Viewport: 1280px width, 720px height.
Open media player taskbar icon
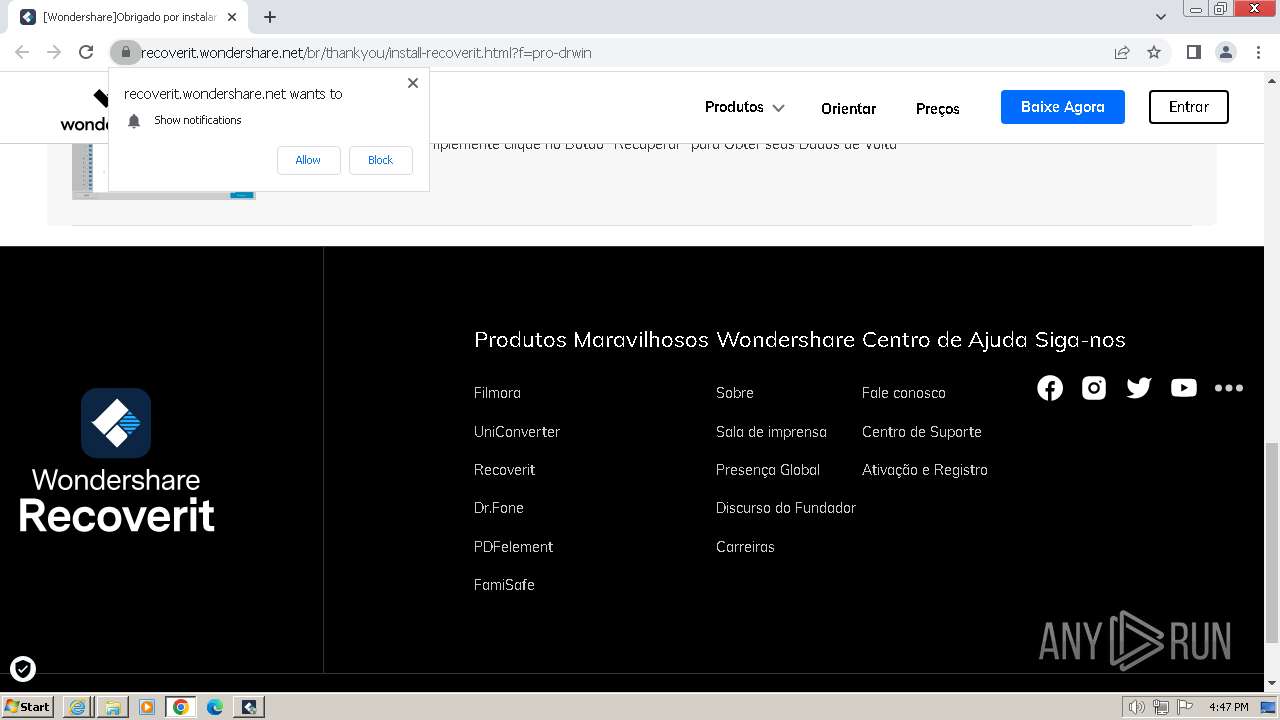(x=147, y=707)
